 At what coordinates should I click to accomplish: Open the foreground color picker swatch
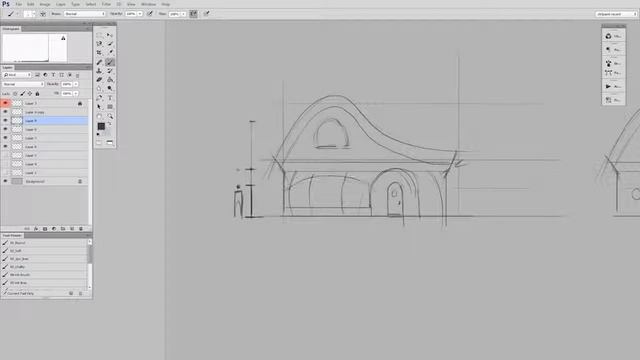click(101, 127)
